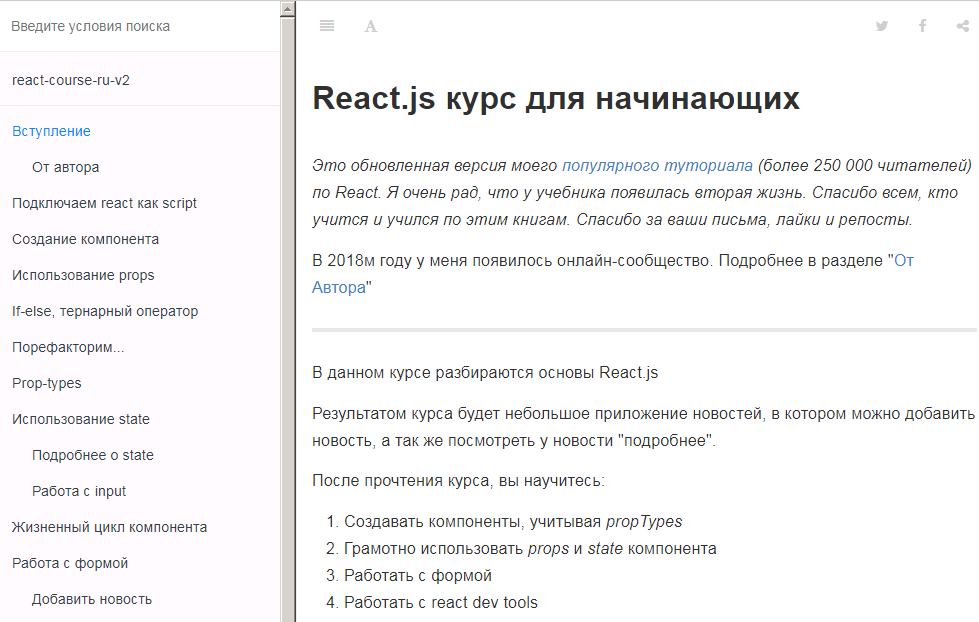This screenshot has height=622, width=979.
Task: Click the React.js курс для начинающих heading
Action: tap(556, 98)
